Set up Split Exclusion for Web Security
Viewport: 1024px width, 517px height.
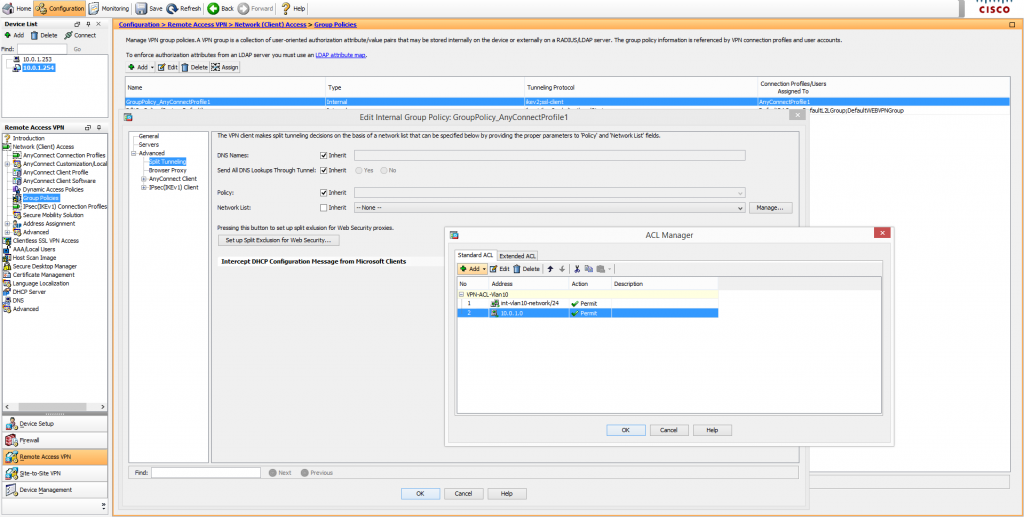279,241
